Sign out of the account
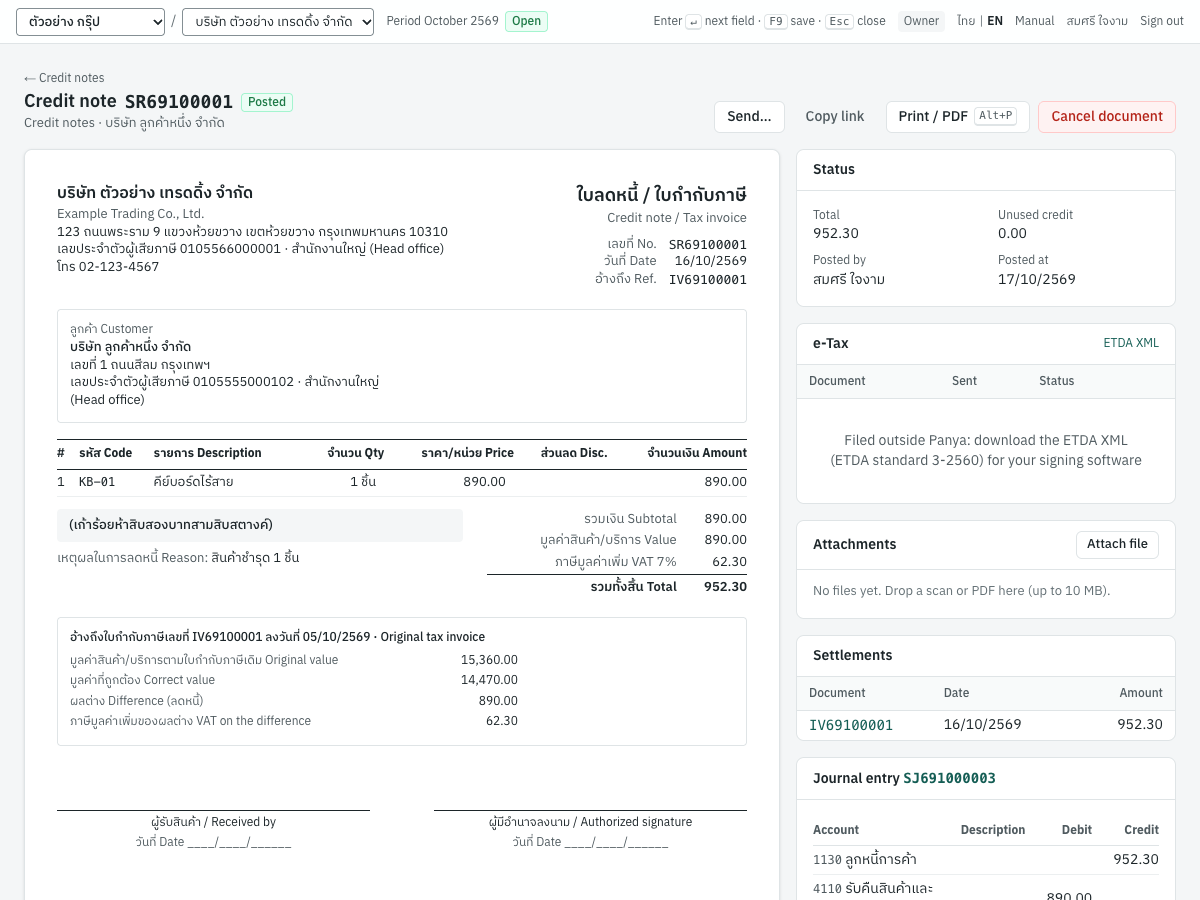 point(1162,21)
